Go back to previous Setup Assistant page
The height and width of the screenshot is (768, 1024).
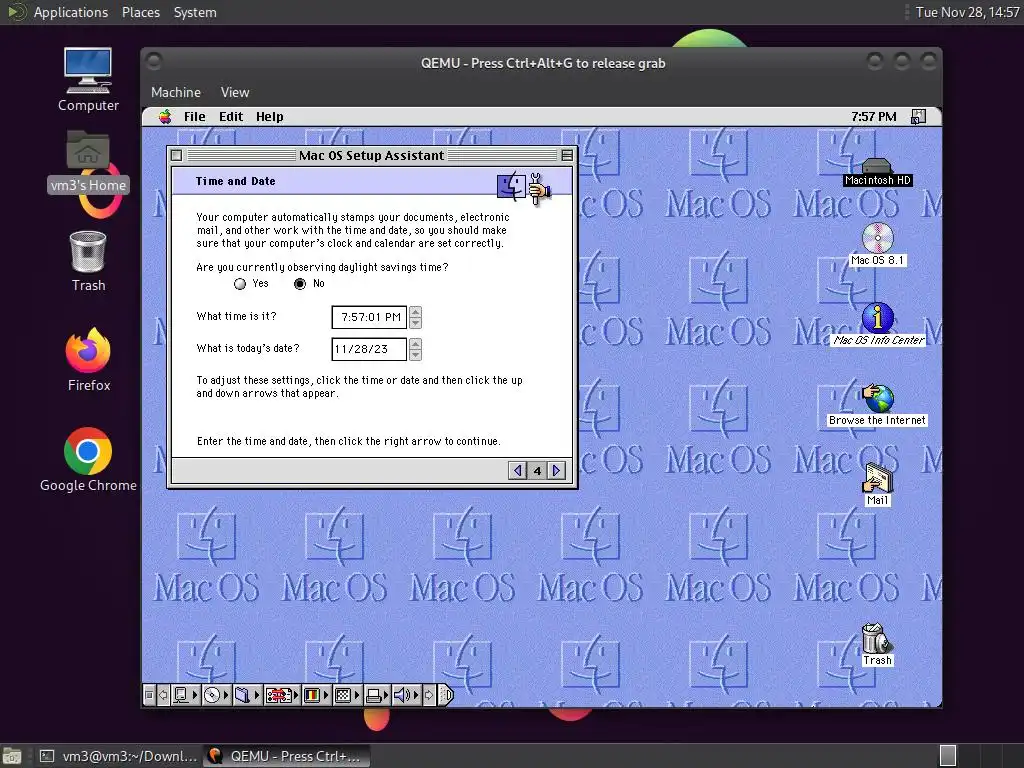pos(517,470)
